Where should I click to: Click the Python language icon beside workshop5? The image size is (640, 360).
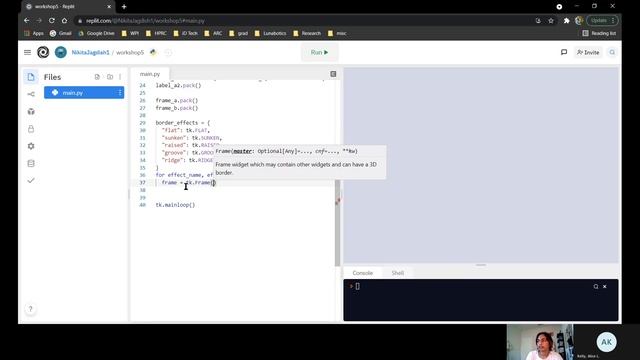tap(153, 52)
